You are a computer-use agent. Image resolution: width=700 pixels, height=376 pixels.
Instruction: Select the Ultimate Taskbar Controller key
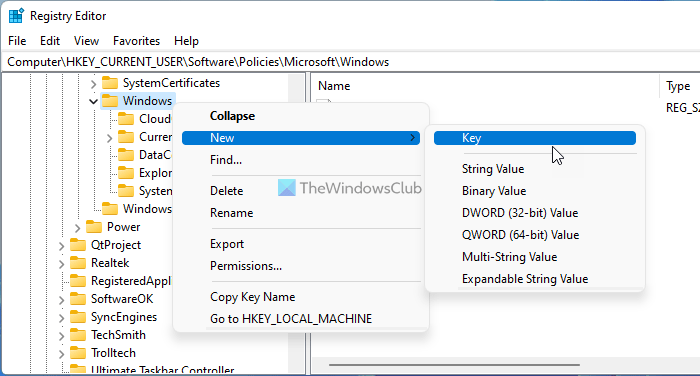(162, 370)
